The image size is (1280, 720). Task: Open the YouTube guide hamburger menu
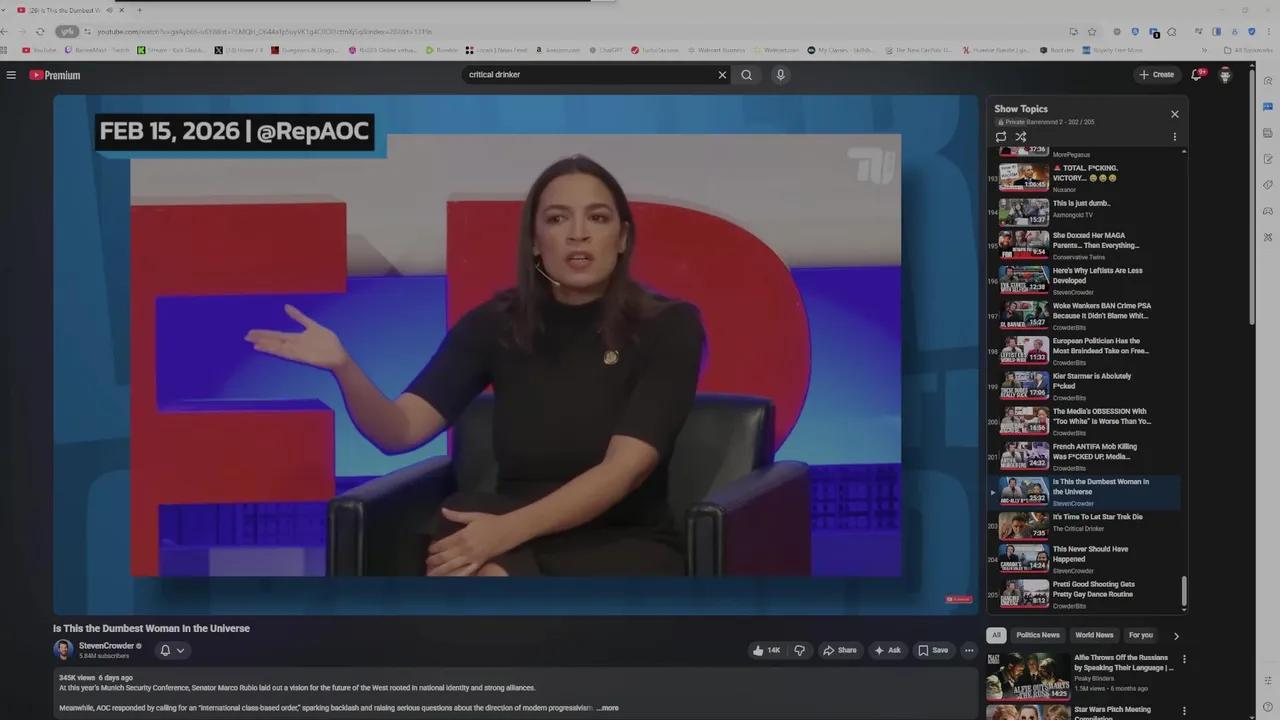coord(11,75)
